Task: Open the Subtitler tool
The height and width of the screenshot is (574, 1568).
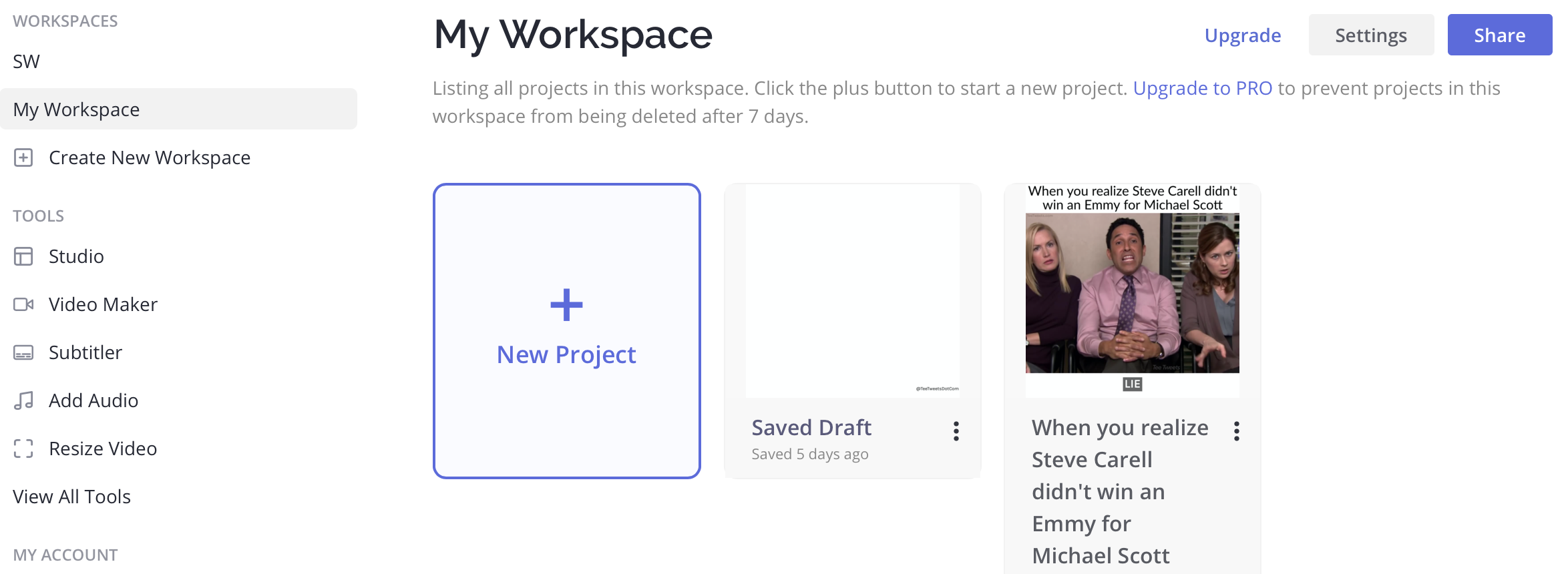Action: [85, 352]
